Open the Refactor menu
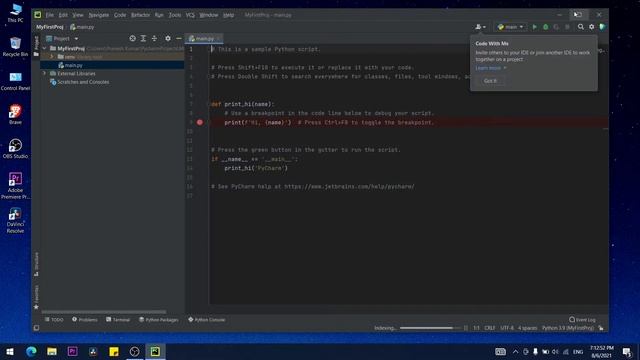This screenshot has width=640, height=360. click(140, 15)
